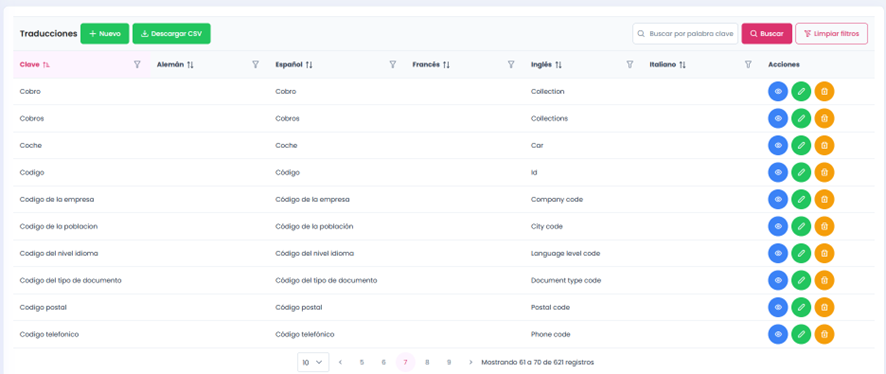Image resolution: width=886 pixels, height=374 pixels.
Task: View details of the Coche row
Action: [778, 145]
